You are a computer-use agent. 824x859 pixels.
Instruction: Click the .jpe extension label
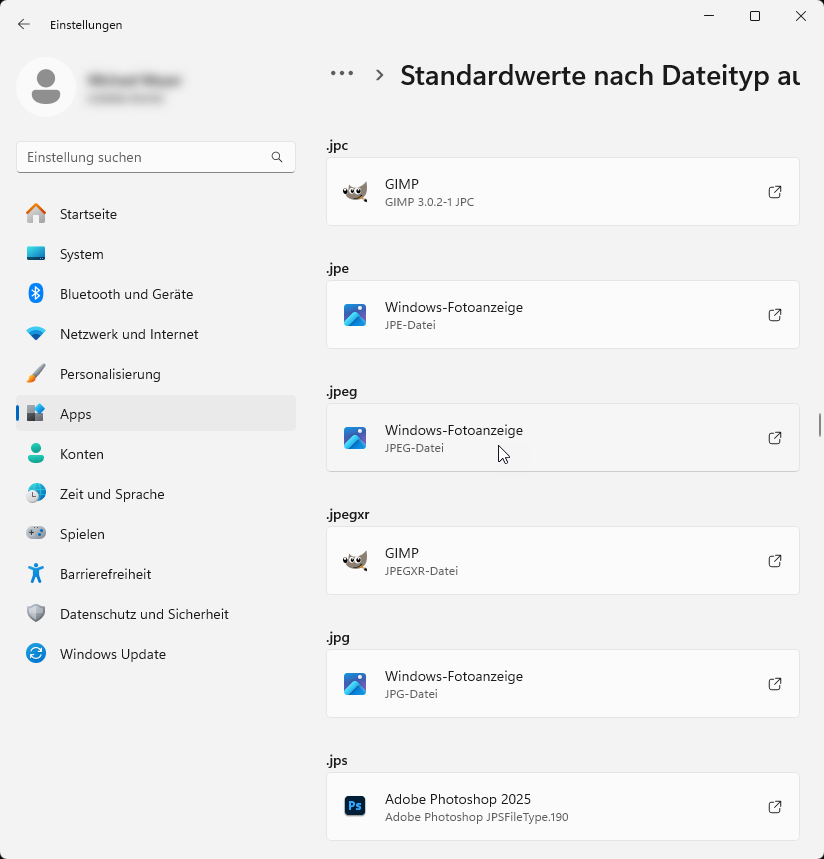pyautogui.click(x=337, y=269)
